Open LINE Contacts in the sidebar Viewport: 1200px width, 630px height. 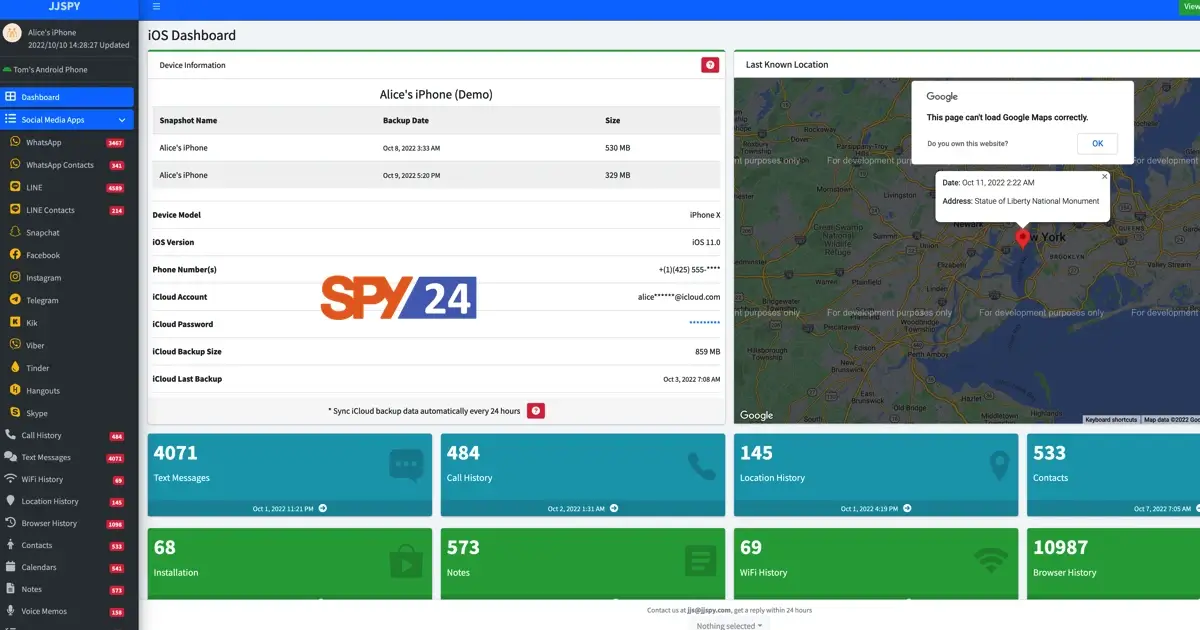[x=68, y=210]
